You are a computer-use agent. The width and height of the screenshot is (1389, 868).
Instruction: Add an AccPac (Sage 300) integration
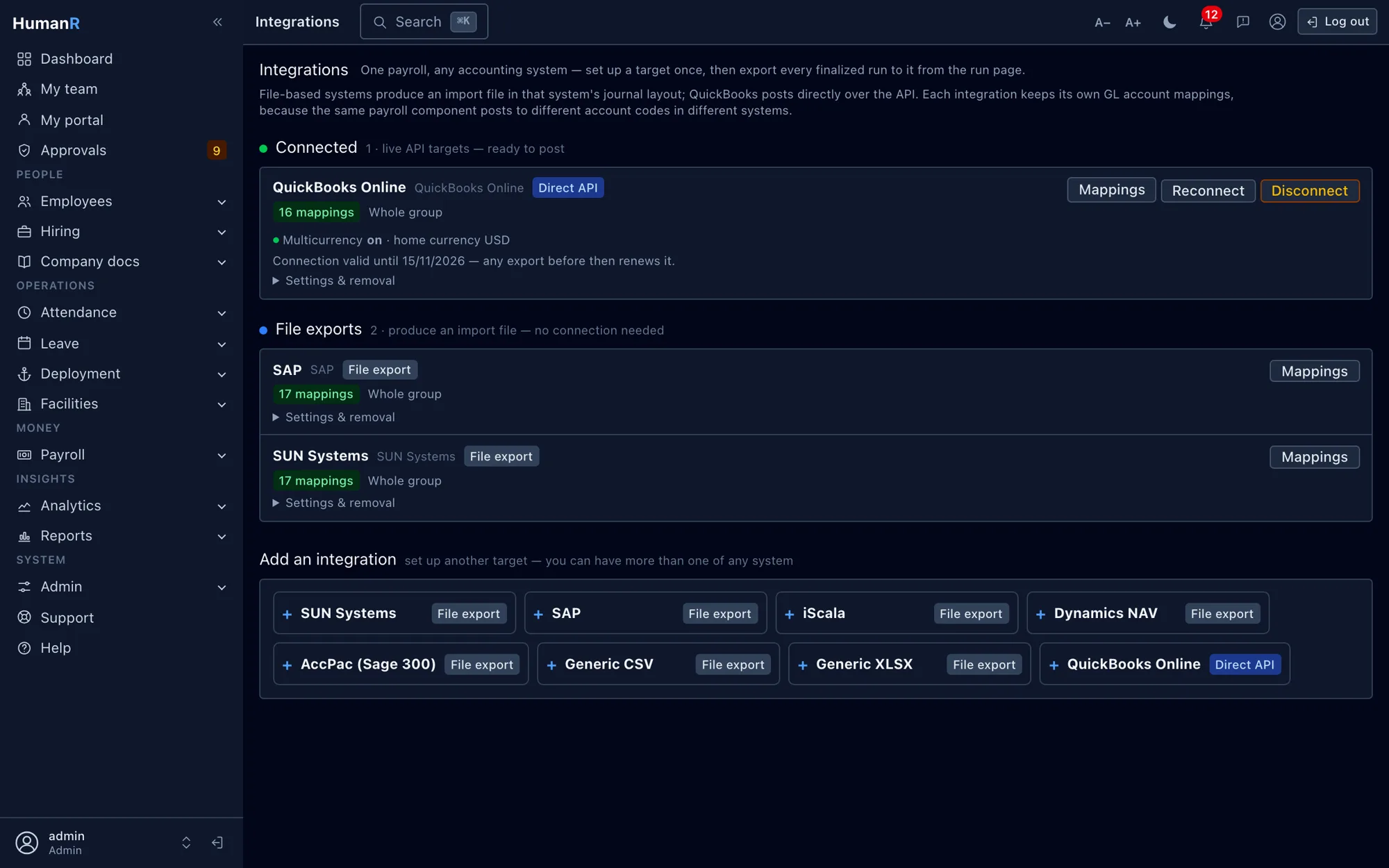[401, 665]
